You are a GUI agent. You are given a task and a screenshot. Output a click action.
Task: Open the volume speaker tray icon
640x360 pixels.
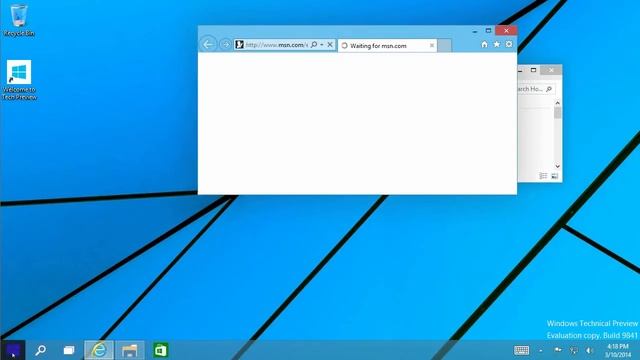coord(589,350)
